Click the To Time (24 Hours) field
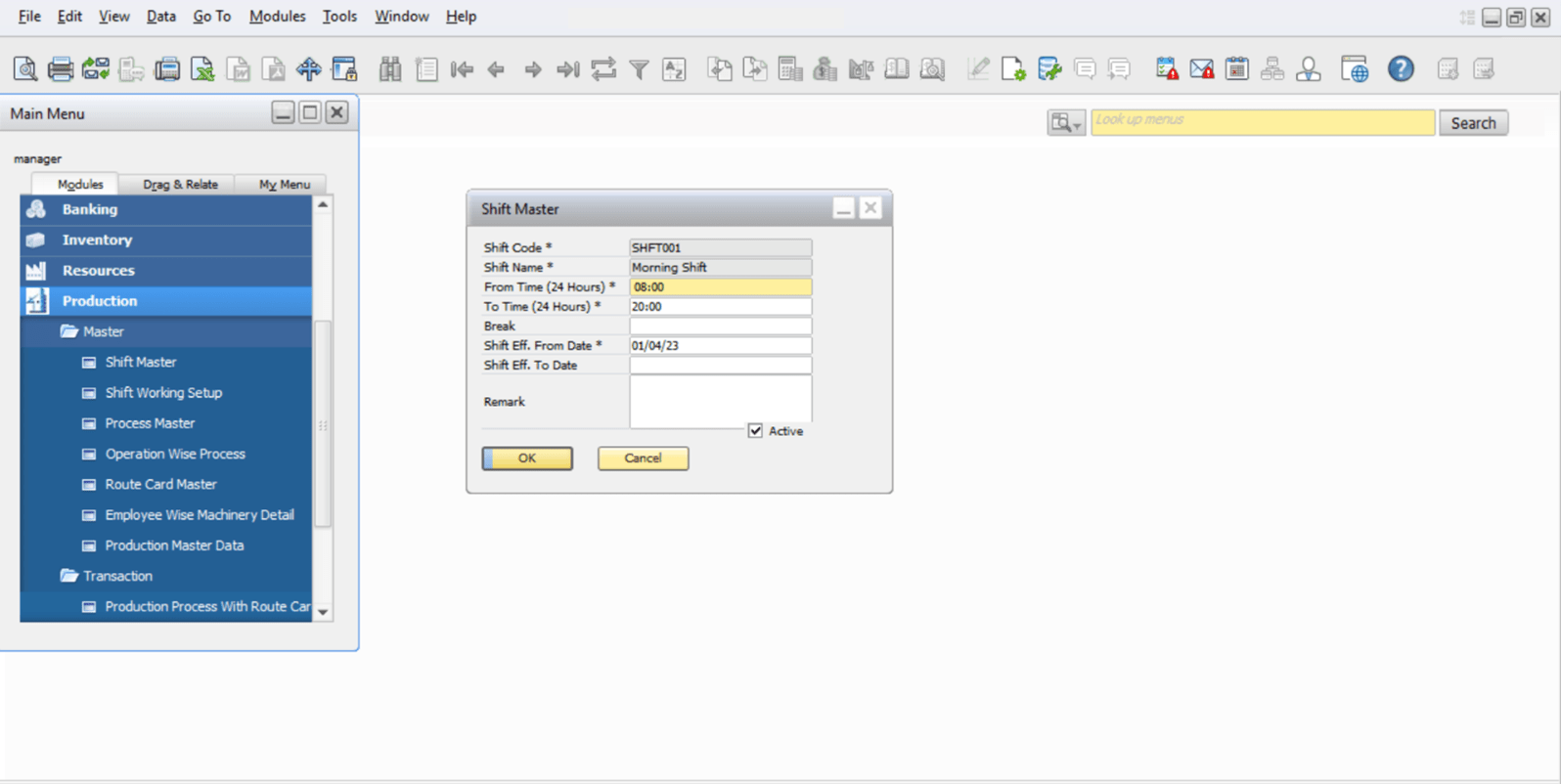The height and width of the screenshot is (784, 1561). point(720,306)
